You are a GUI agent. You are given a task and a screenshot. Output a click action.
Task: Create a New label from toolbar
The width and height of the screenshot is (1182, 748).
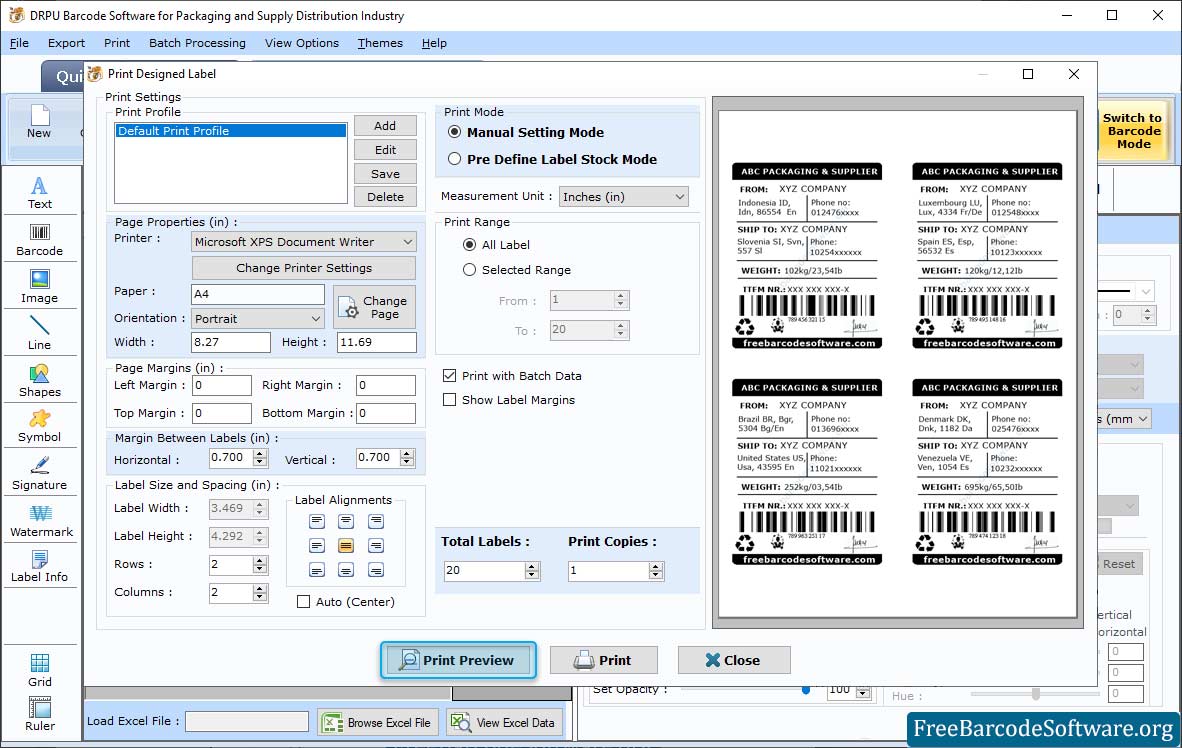[39, 122]
